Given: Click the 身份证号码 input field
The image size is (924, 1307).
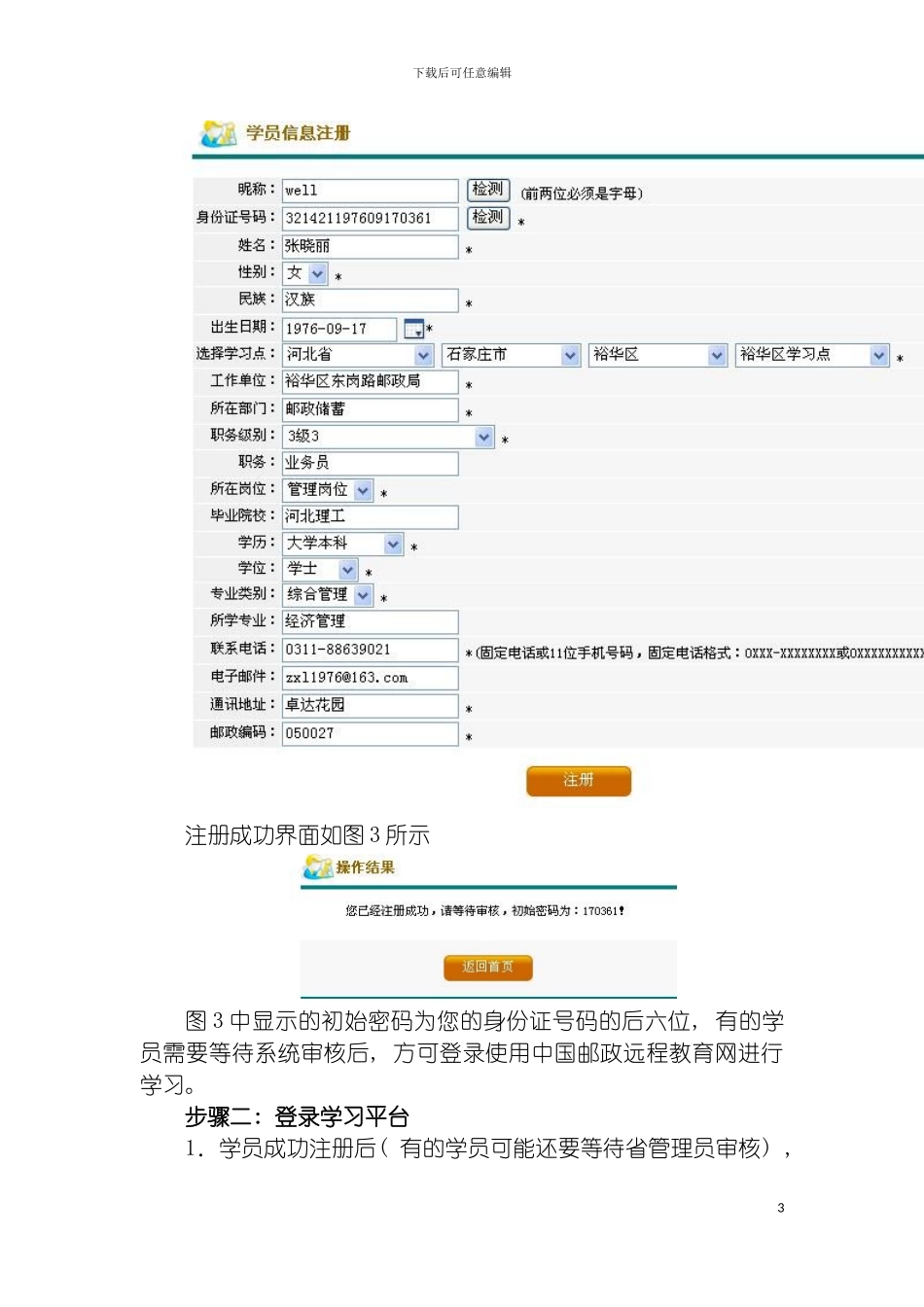Looking at the screenshot, I should point(371,218).
